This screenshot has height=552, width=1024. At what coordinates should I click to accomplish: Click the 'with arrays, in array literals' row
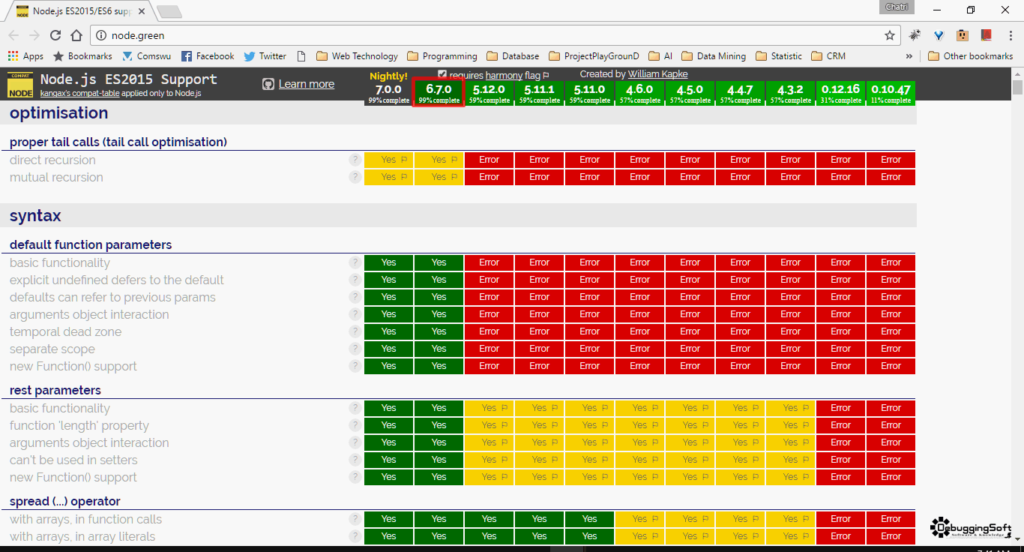point(82,537)
